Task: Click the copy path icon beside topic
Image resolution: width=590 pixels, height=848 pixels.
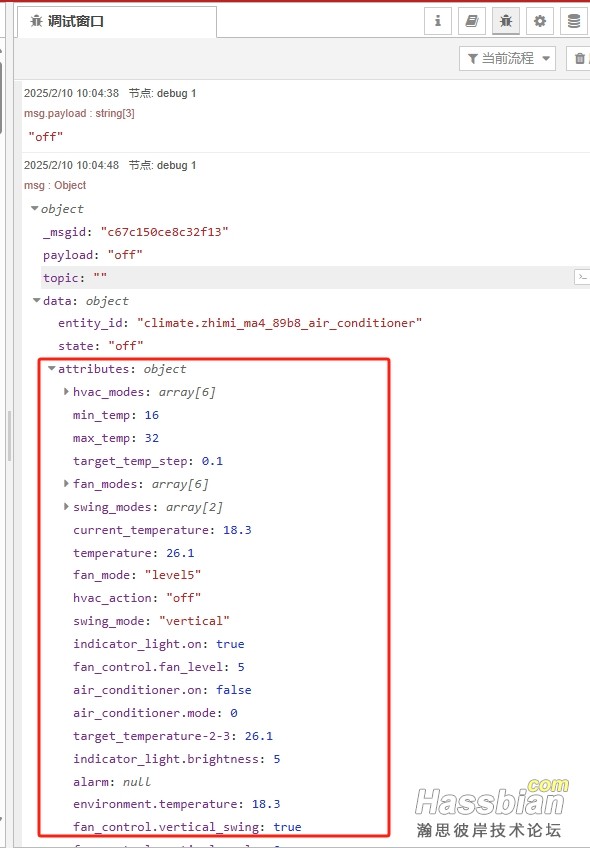Action: (x=582, y=277)
